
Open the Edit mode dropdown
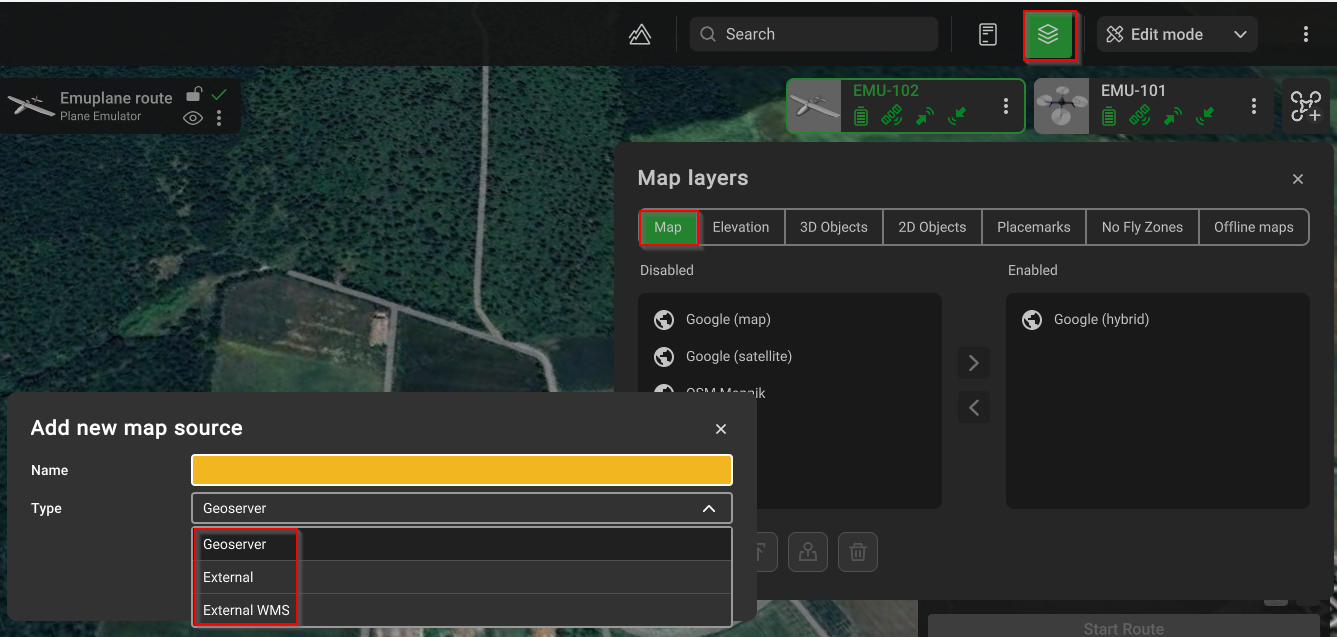(1177, 35)
